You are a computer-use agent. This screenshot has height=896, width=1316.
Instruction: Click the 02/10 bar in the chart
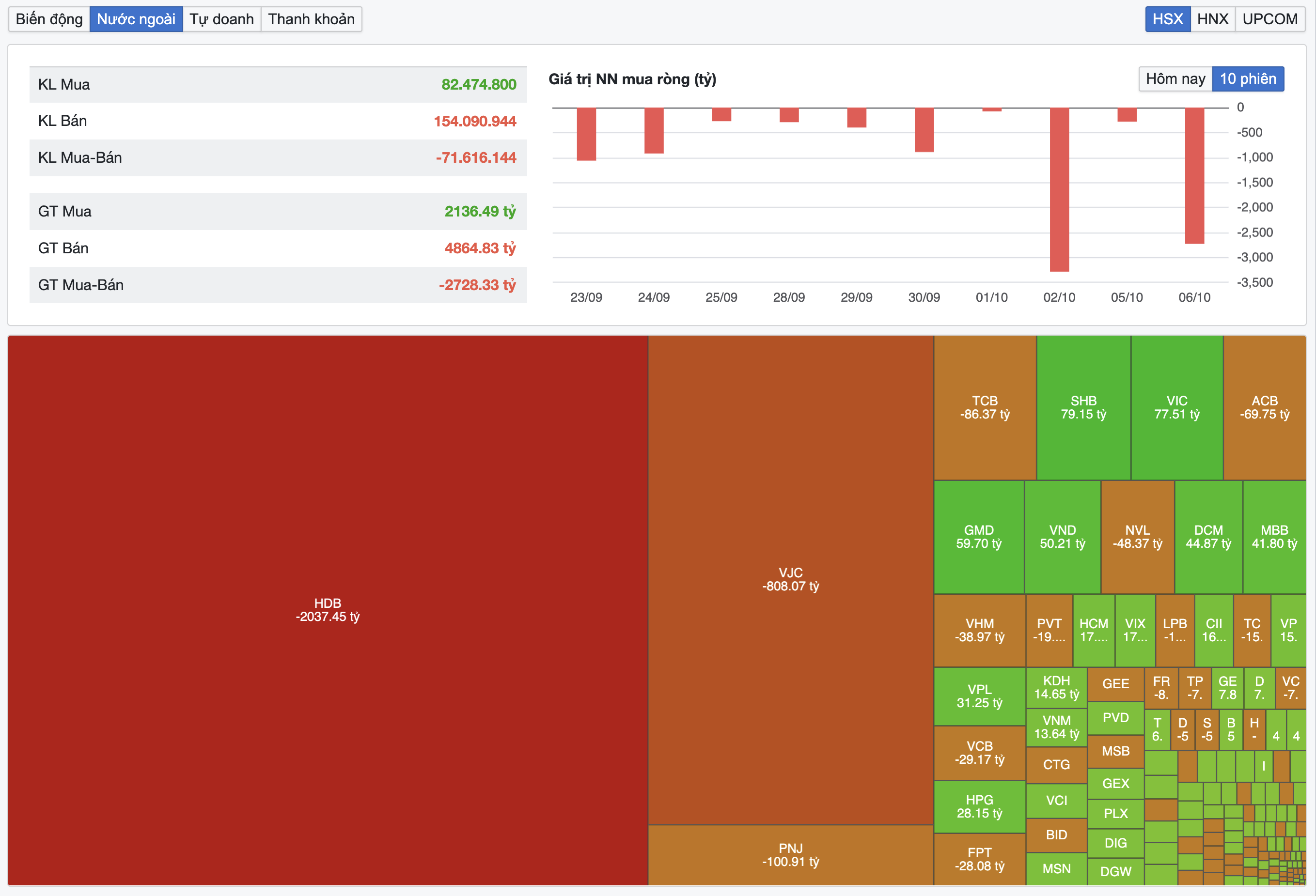(1060, 190)
